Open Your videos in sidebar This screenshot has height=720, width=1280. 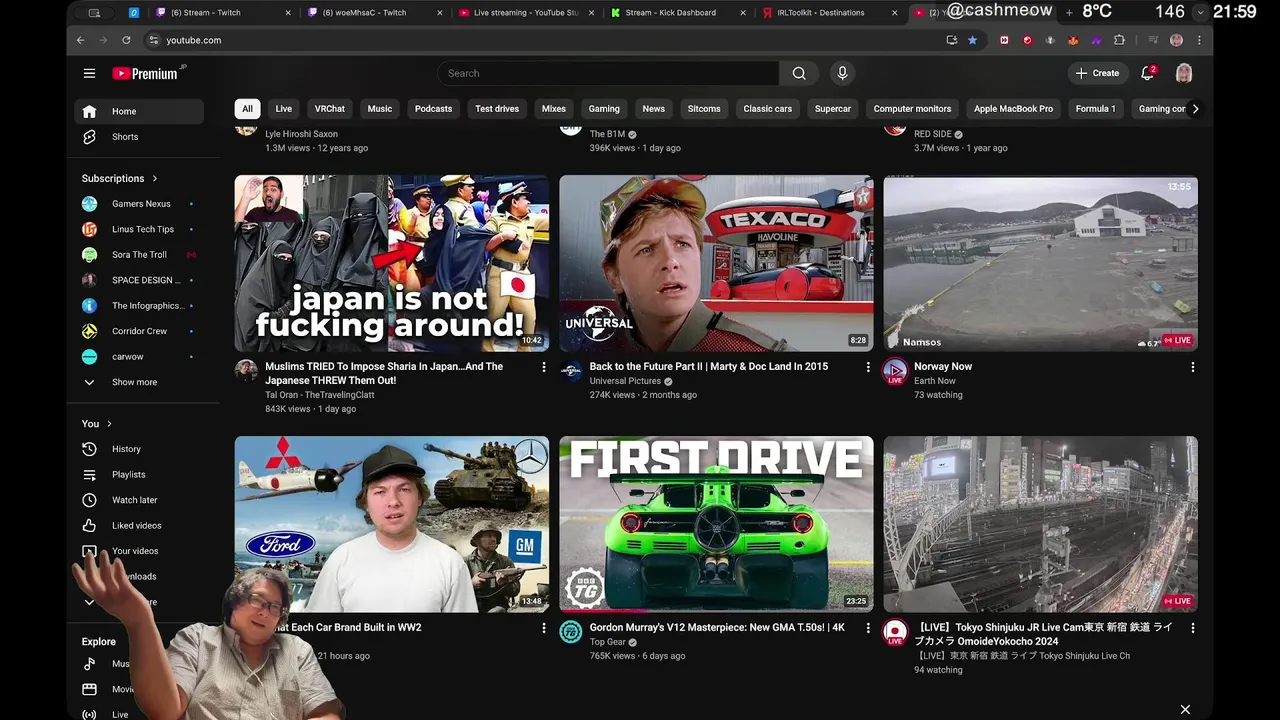click(x=139, y=551)
